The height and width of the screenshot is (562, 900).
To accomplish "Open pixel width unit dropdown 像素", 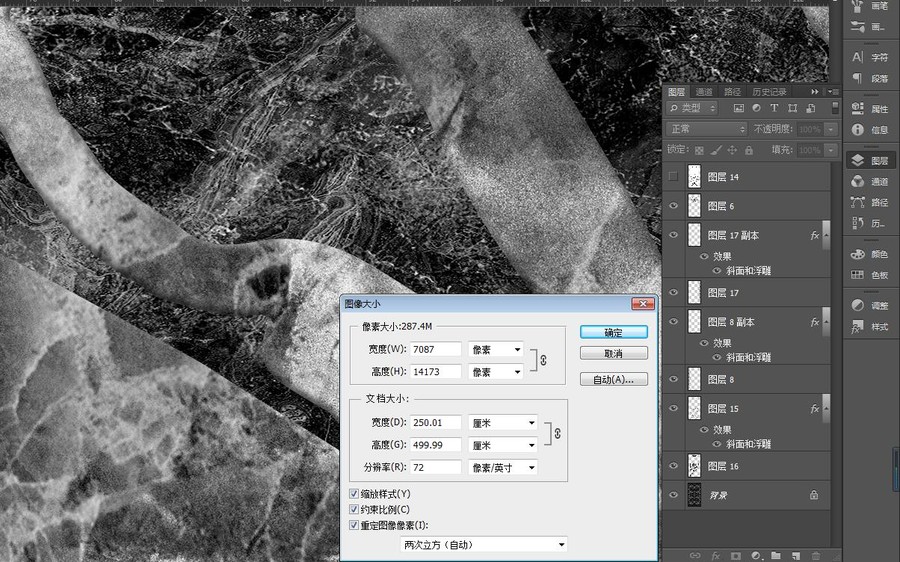I will coord(496,349).
